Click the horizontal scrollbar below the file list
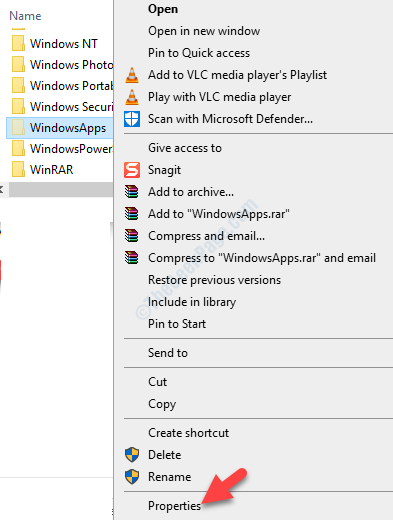The image size is (393, 520). pos(61,190)
